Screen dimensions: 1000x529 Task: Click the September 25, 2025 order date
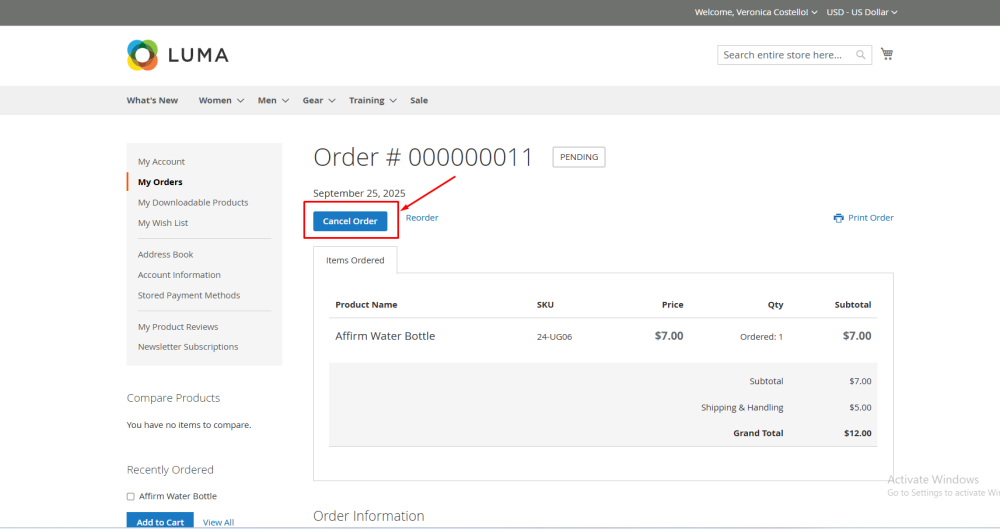click(x=359, y=193)
